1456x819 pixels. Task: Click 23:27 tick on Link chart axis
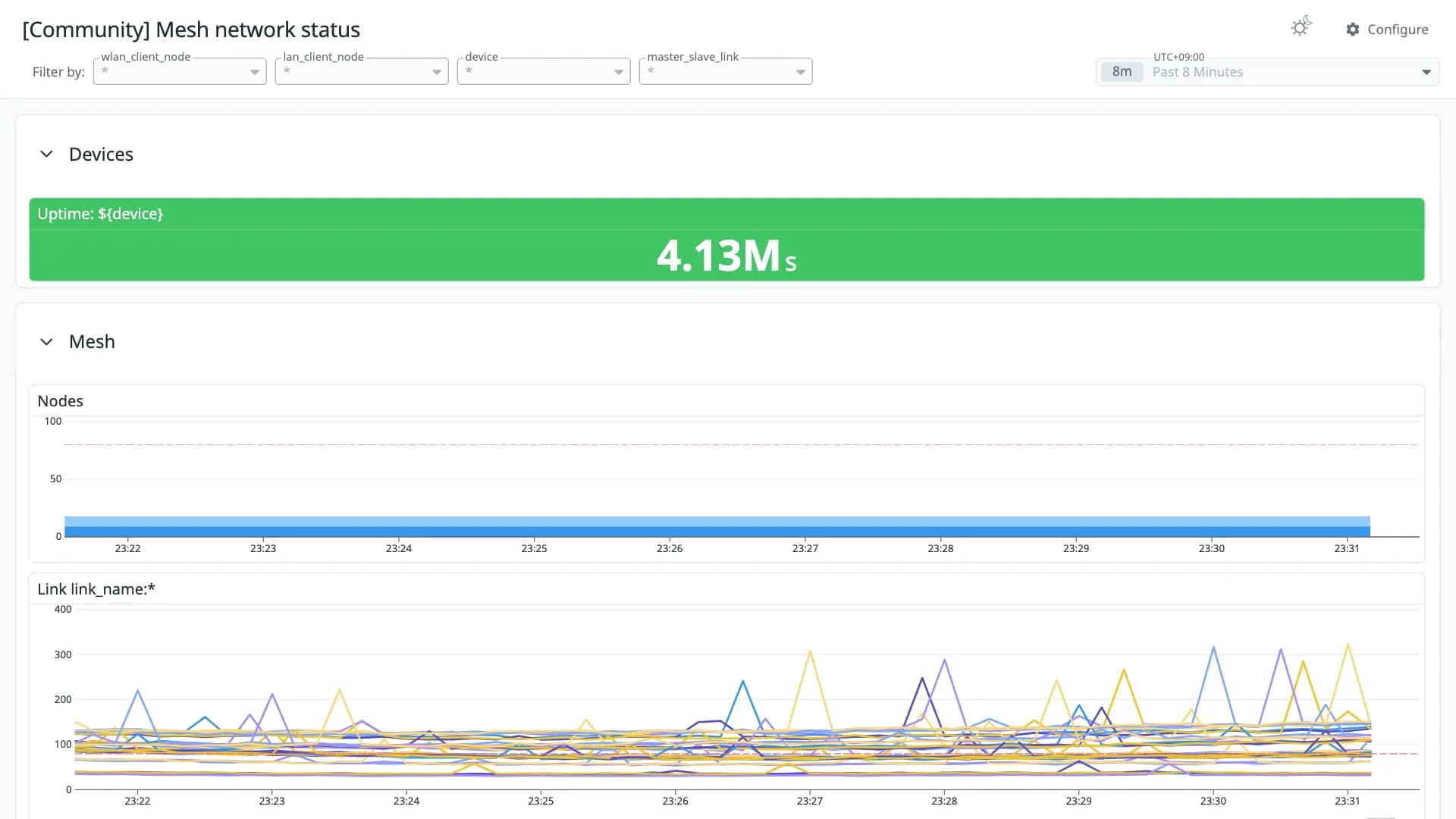(x=809, y=801)
